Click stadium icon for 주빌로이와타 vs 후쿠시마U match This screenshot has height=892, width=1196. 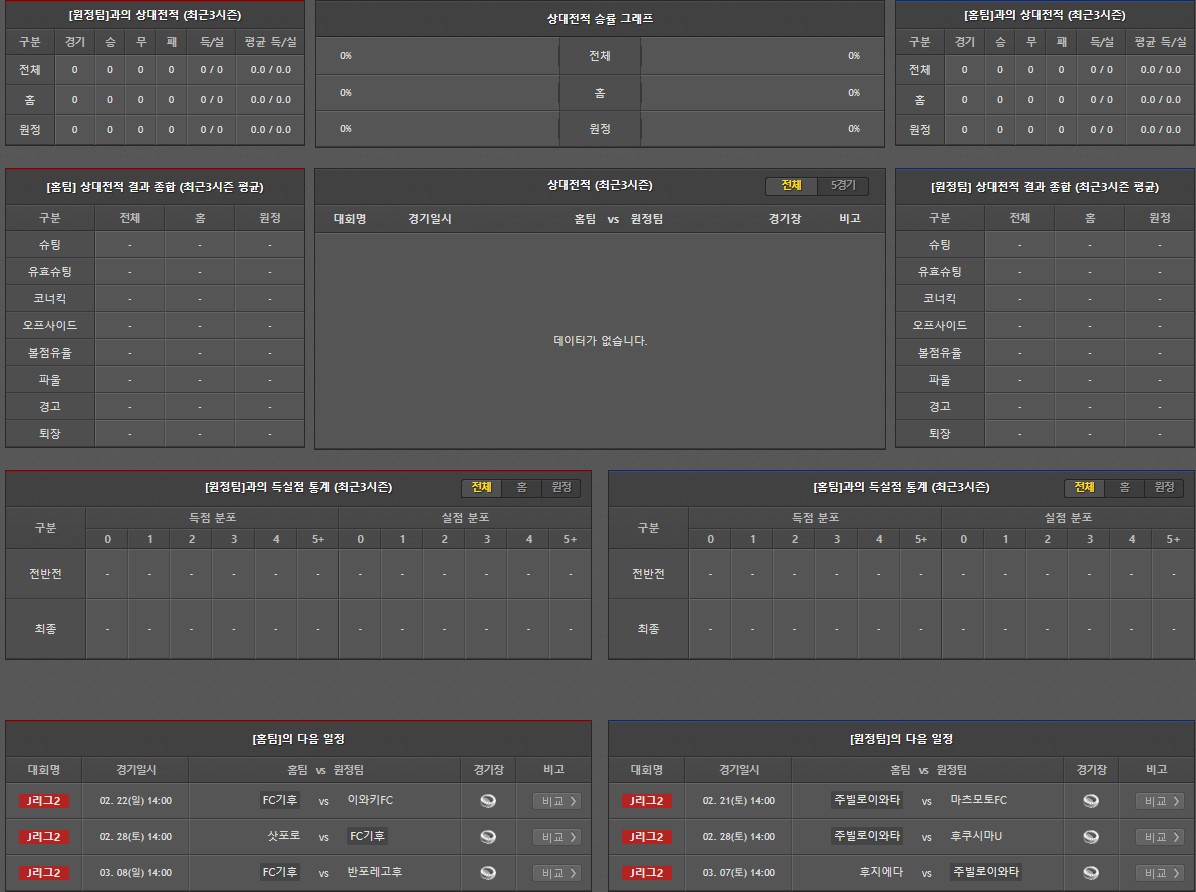1091,836
